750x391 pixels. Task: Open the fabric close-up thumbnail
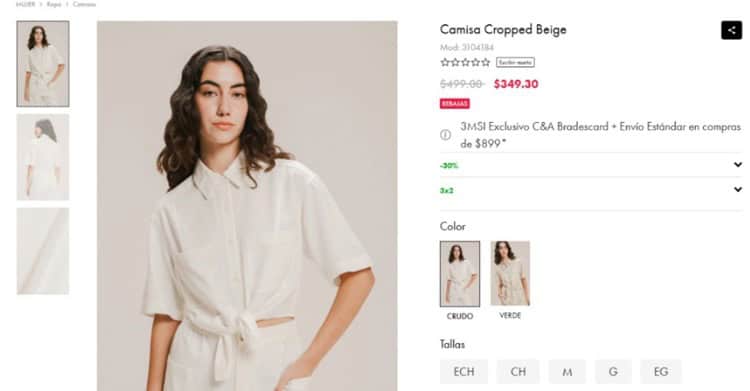[43, 251]
